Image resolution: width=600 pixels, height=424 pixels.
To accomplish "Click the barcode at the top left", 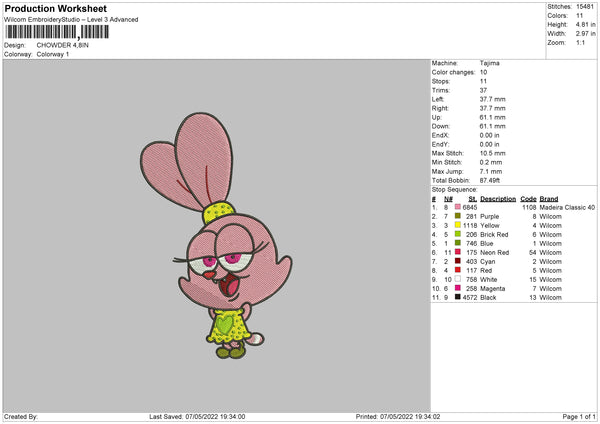I will tap(57, 32).
